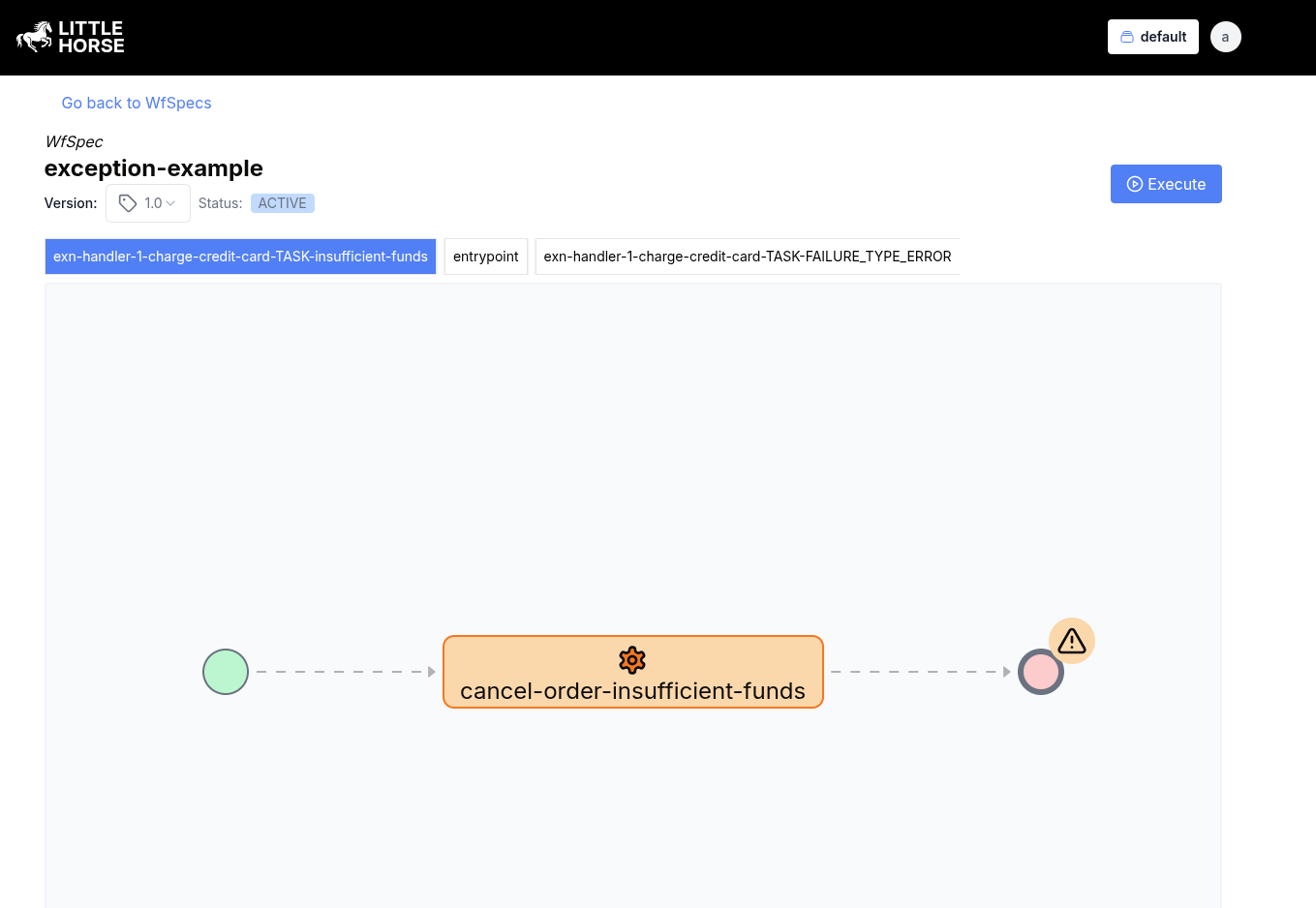Go back to WfSpecs
The image size is (1316, 908).
137,103
